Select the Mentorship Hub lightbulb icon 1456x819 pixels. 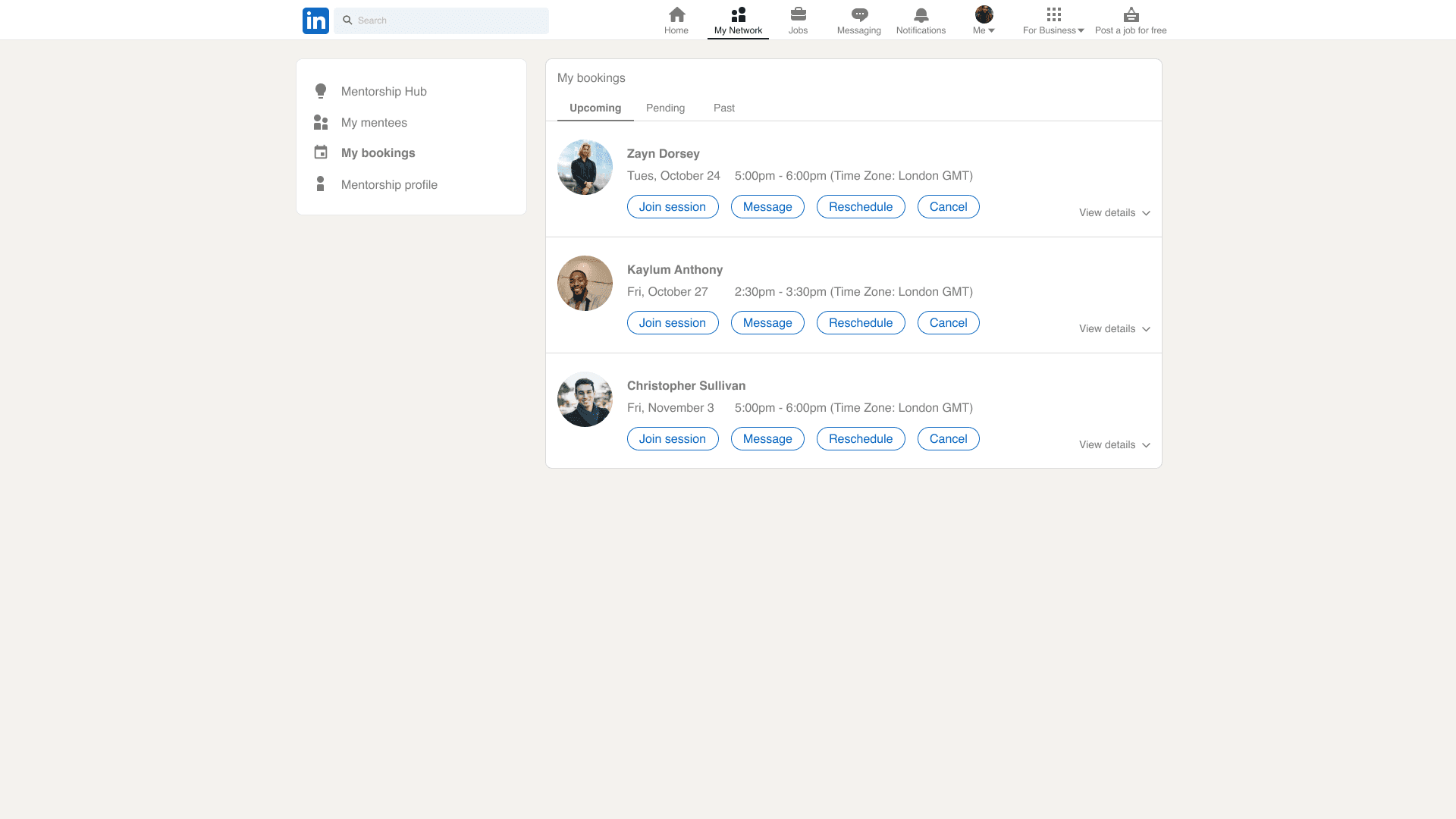coord(321,91)
